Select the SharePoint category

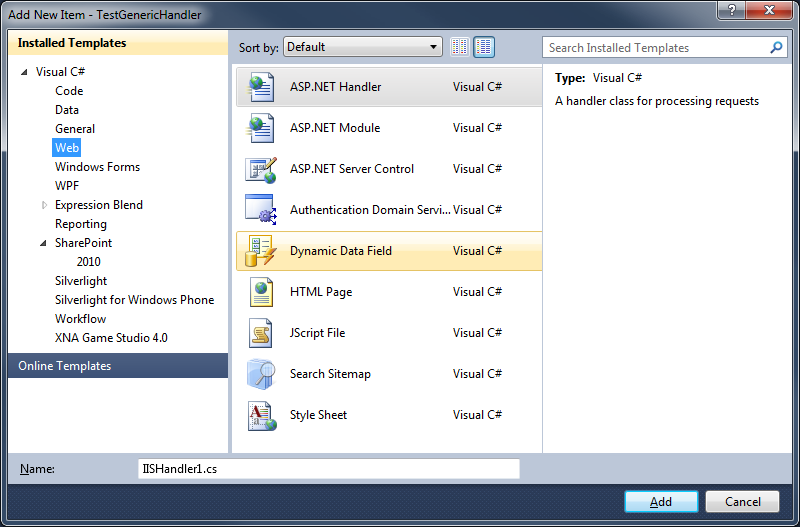pyautogui.click(x=83, y=243)
